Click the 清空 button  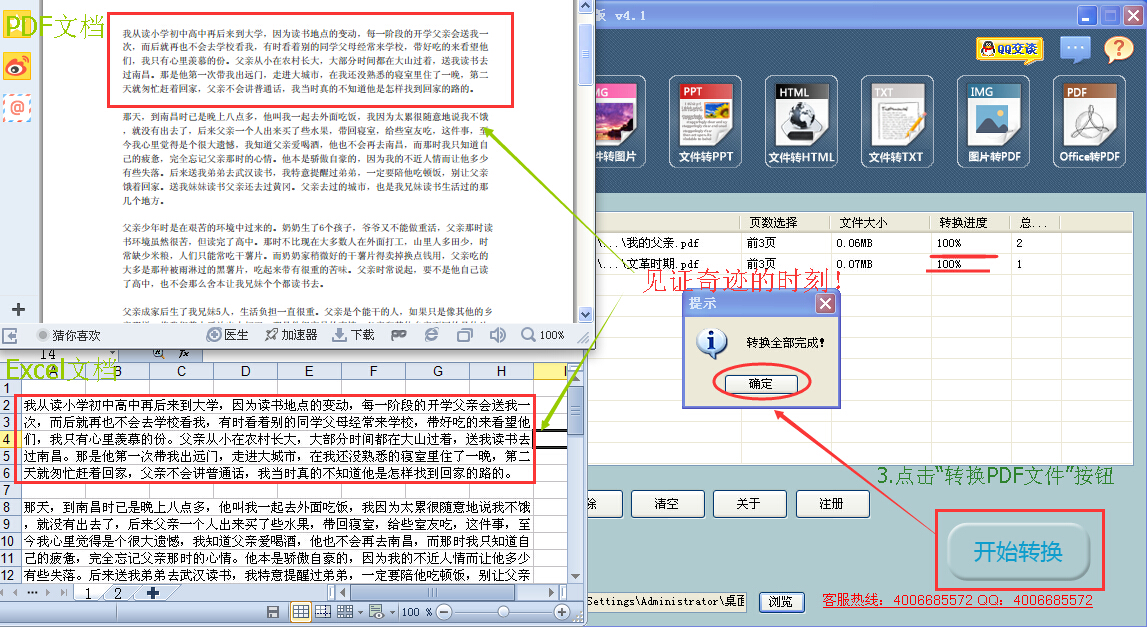coord(666,504)
